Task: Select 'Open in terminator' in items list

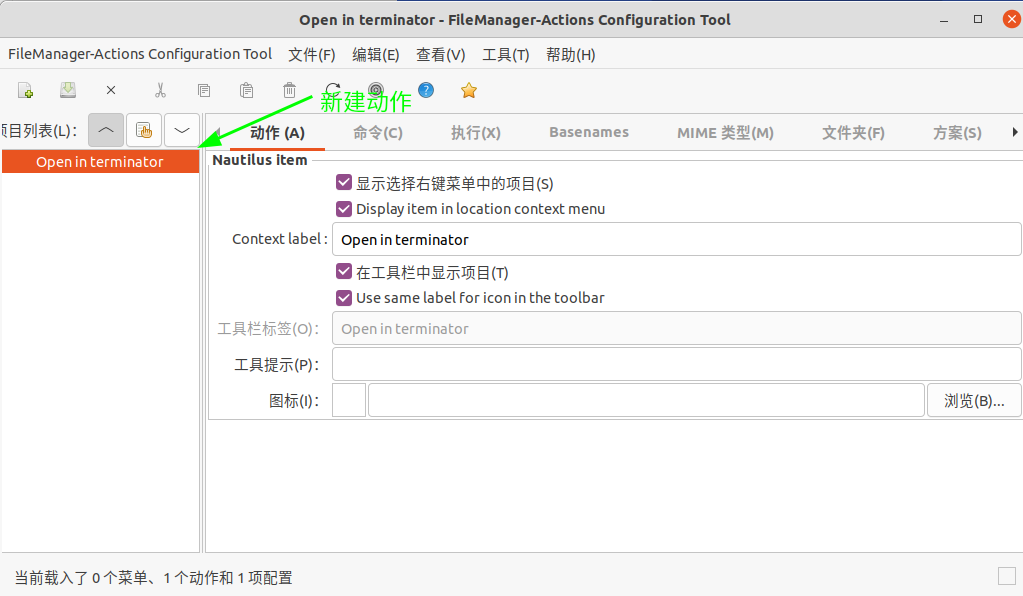Action: pos(99,162)
